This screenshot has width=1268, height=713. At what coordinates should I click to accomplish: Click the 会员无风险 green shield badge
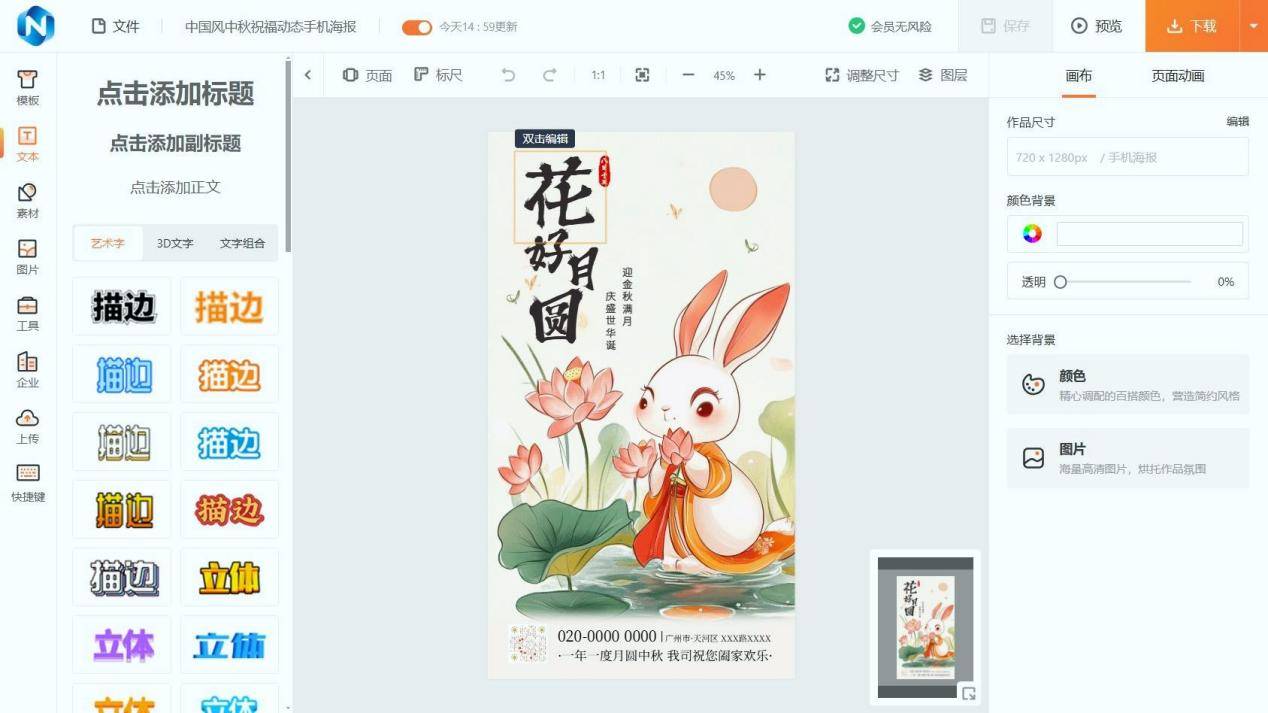tap(889, 26)
